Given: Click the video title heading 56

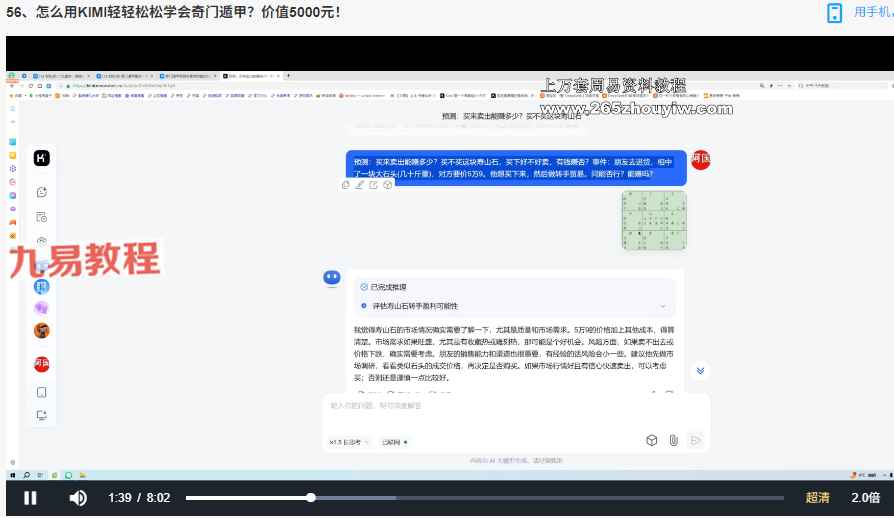Looking at the screenshot, I should pos(173,12).
